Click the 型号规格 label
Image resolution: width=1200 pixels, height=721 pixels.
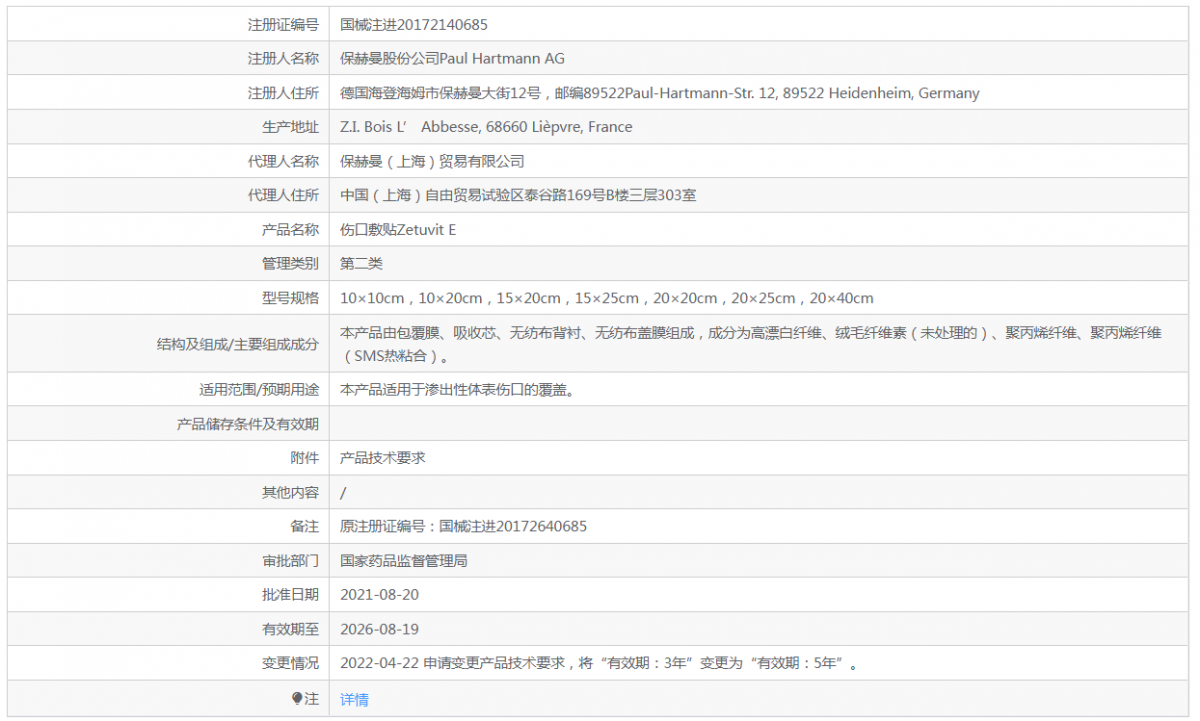290,298
